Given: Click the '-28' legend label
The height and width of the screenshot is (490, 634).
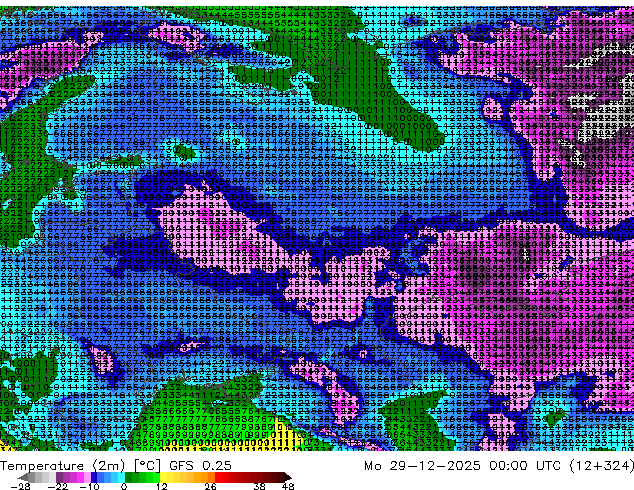Looking at the screenshot, I should point(20,486).
